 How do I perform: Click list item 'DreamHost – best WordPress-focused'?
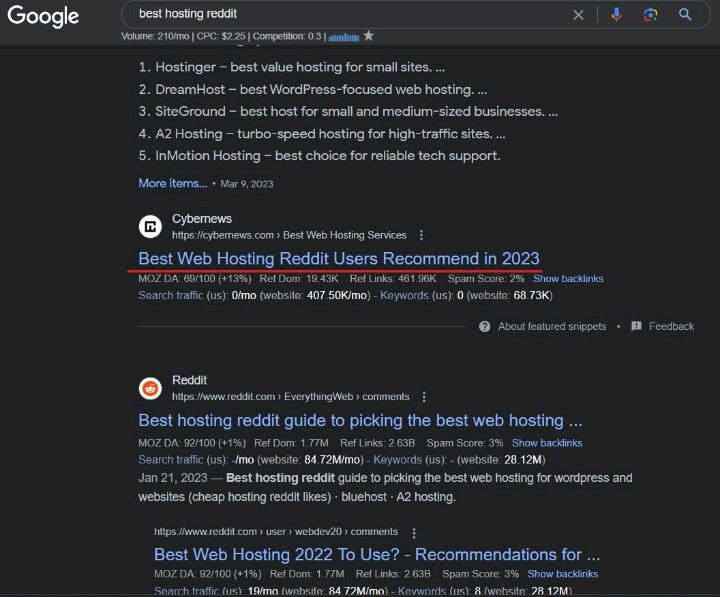pos(313,90)
